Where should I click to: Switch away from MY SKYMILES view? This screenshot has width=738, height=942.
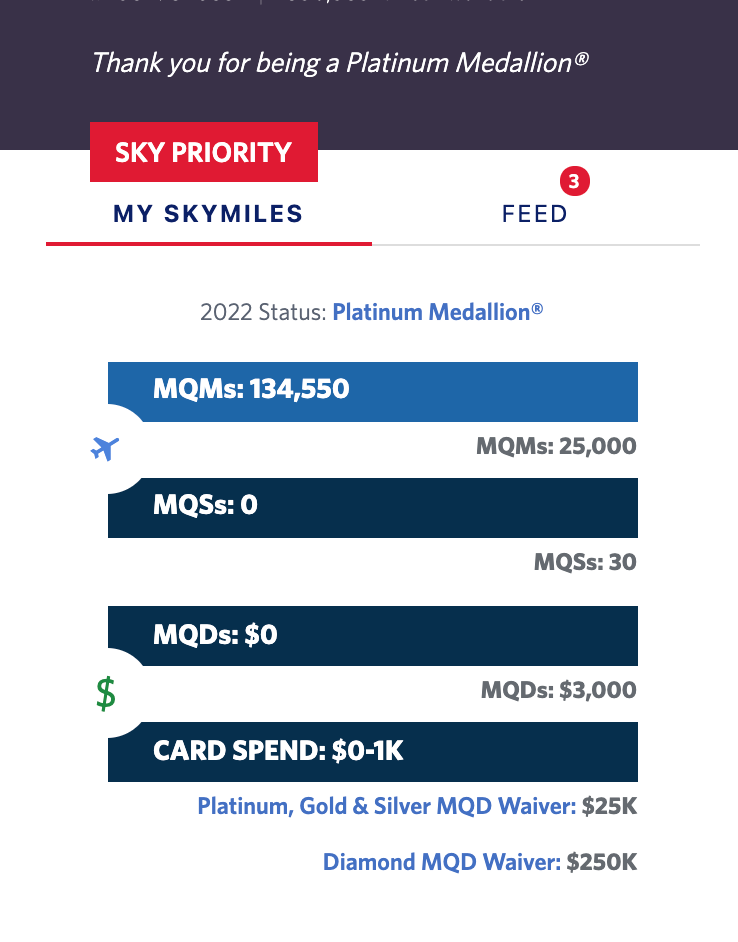pyautogui.click(x=535, y=213)
